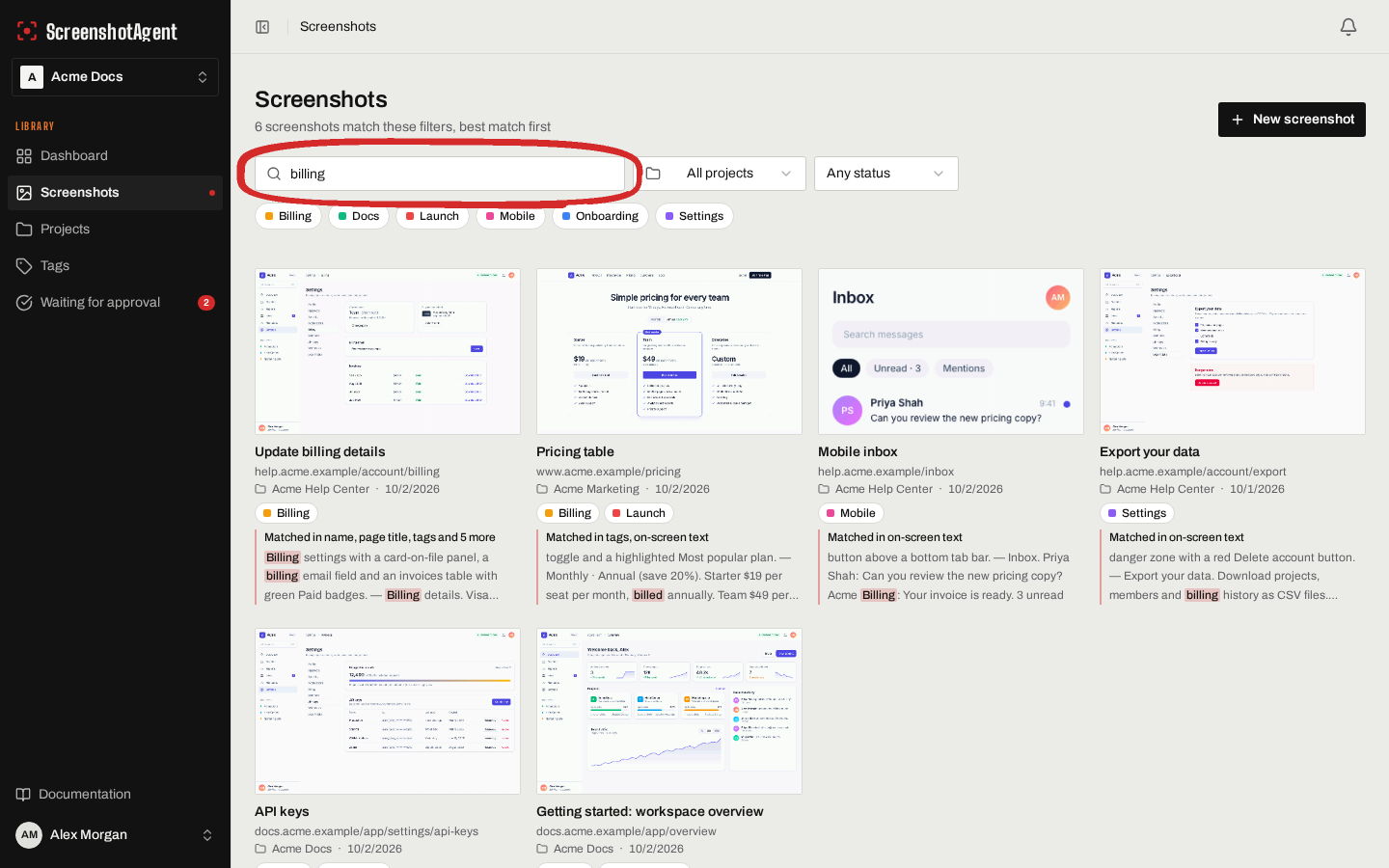The height and width of the screenshot is (868, 1389).
Task: Click the Settings tag on Export your data
Action: 1137,513
